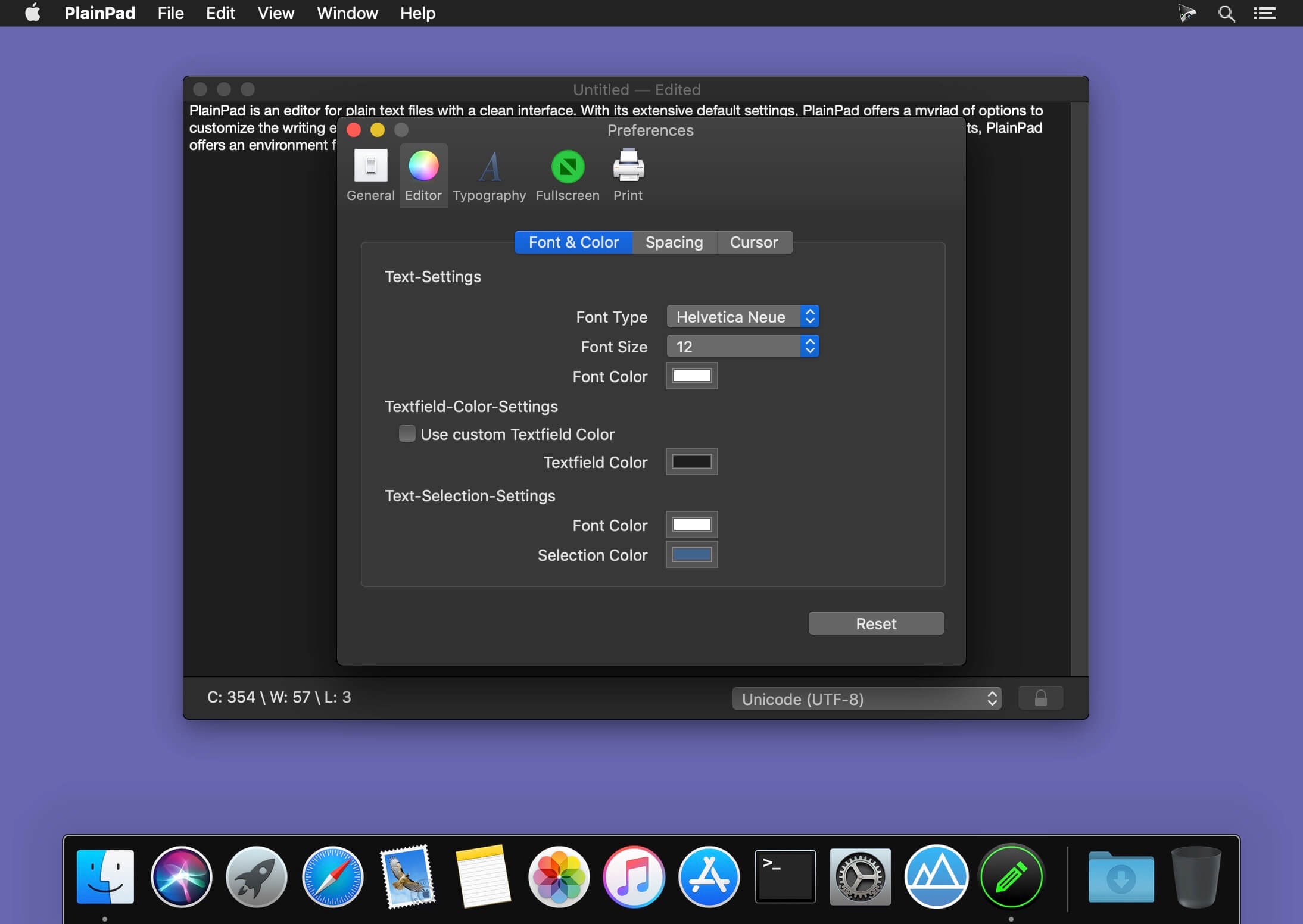Viewport: 1303px width, 924px height.
Task: Switch to the Cursor tab
Action: click(x=755, y=242)
